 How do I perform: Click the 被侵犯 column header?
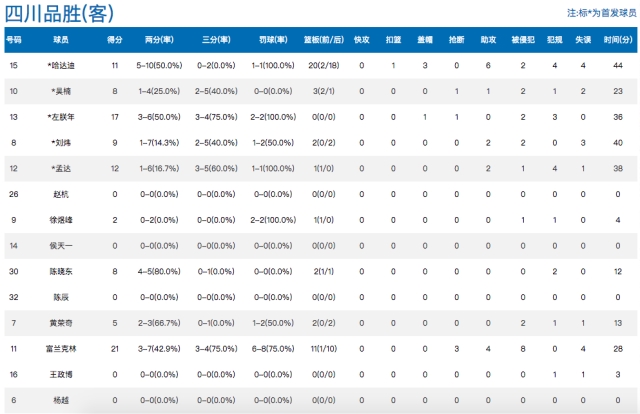click(x=523, y=40)
